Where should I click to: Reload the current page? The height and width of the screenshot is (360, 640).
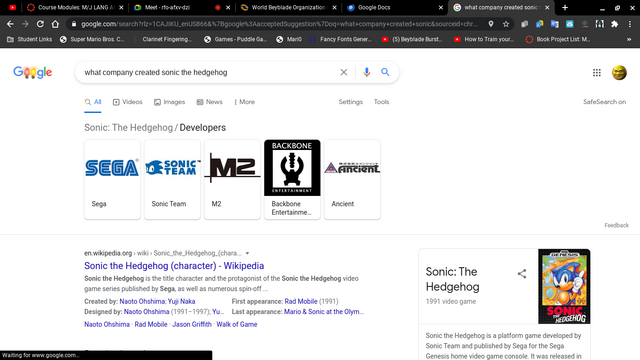click(x=40, y=24)
